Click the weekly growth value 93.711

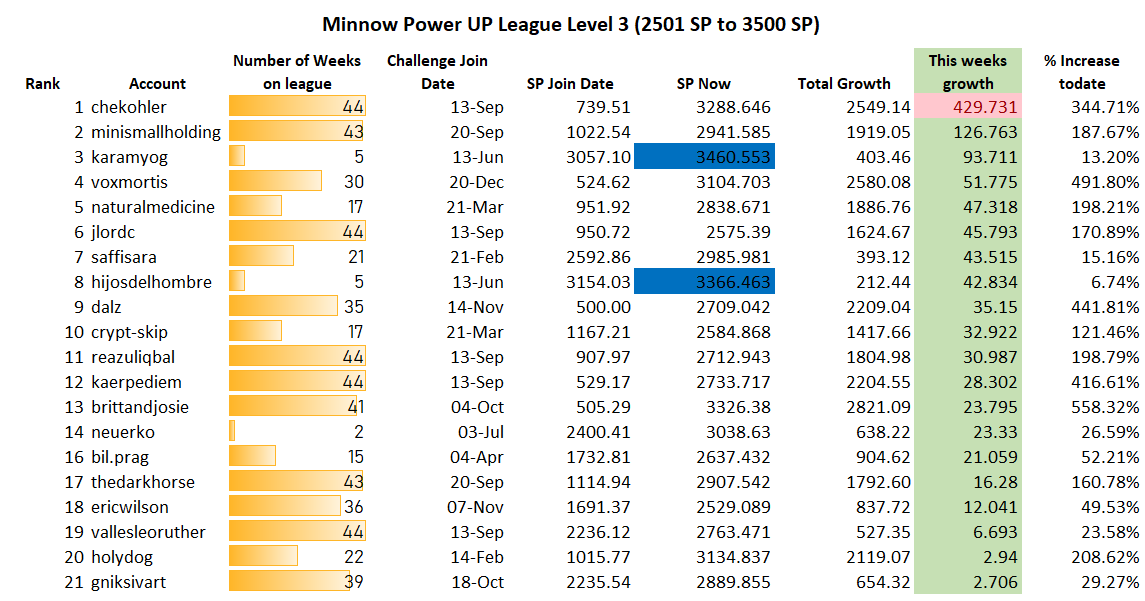click(989, 157)
